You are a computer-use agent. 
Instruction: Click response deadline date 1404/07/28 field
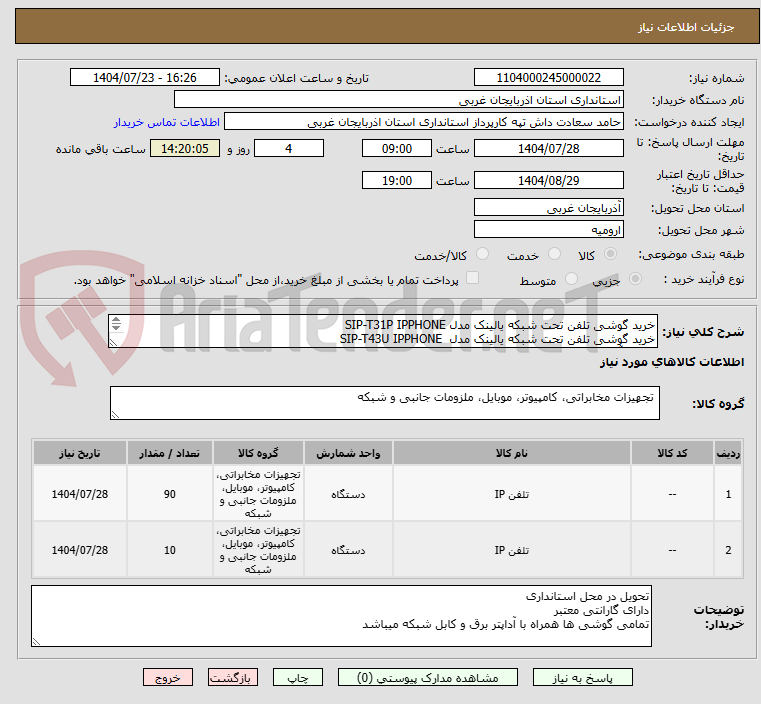(548, 148)
